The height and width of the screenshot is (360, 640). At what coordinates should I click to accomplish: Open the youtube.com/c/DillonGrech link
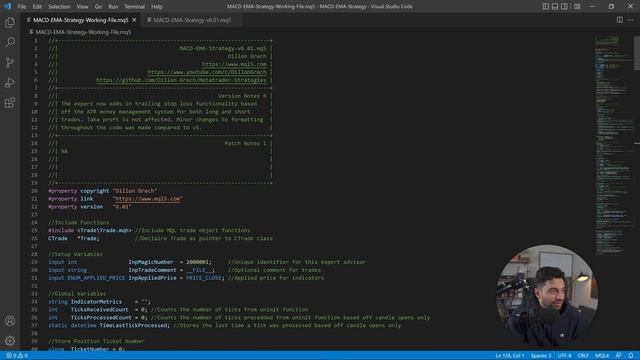point(207,72)
